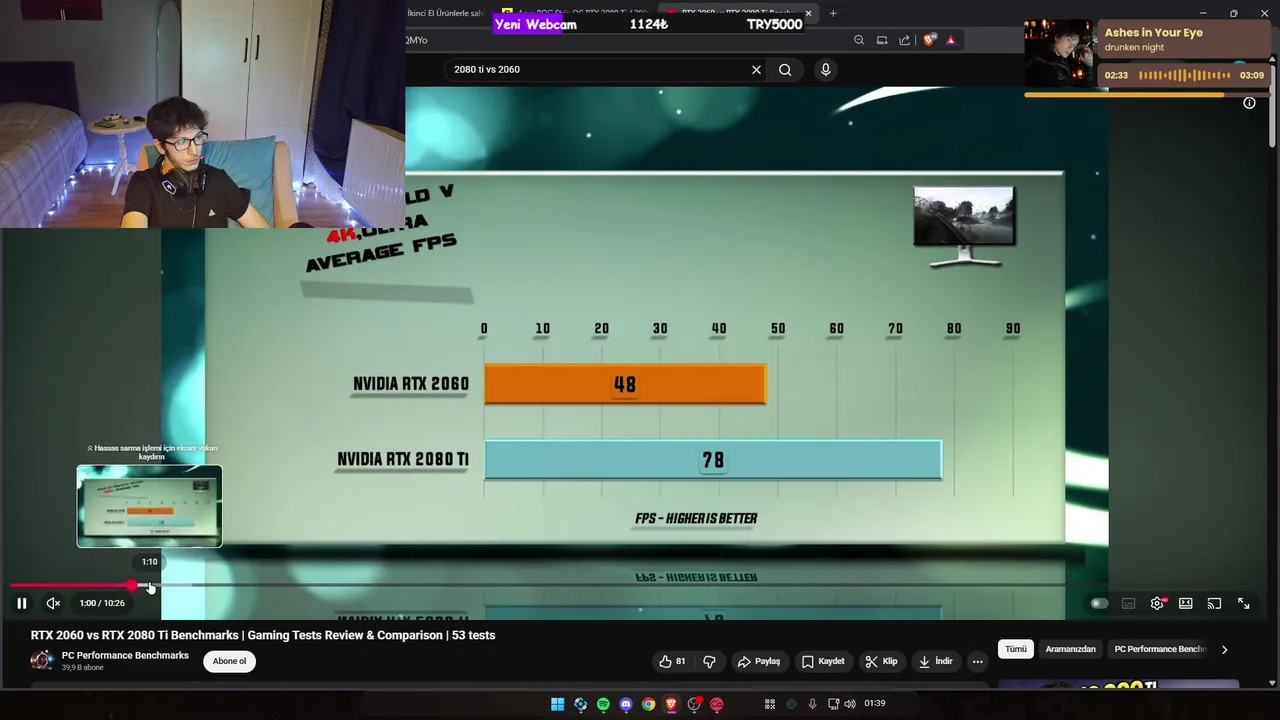Toggle the autoplay switch in player
This screenshot has width=1280, height=720.
[1099, 603]
